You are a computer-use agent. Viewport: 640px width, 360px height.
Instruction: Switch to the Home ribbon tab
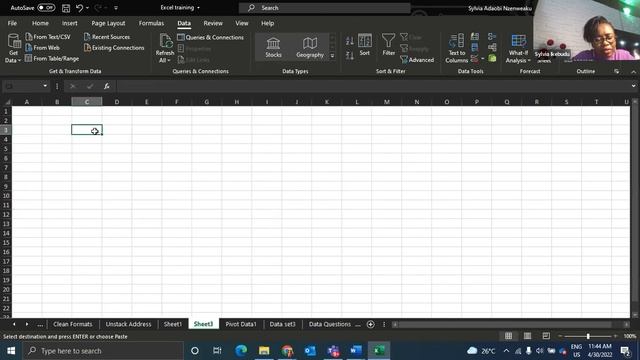click(40, 23)
